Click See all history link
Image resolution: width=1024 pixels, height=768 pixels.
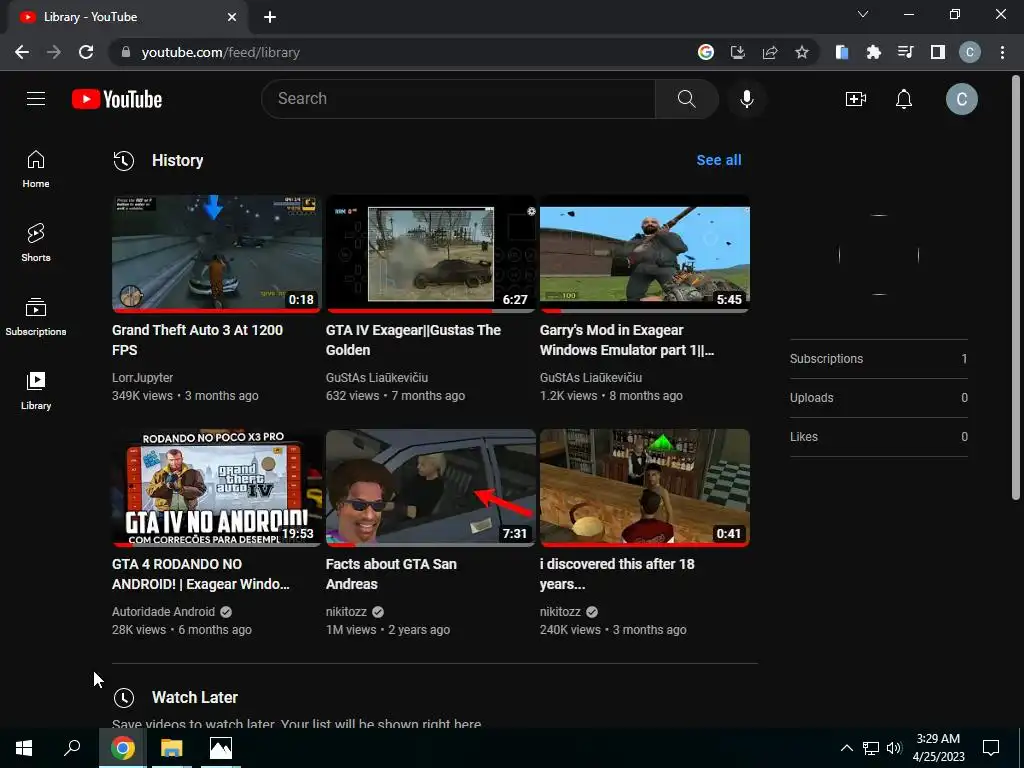pyautogui.click(x=719, y=160)
